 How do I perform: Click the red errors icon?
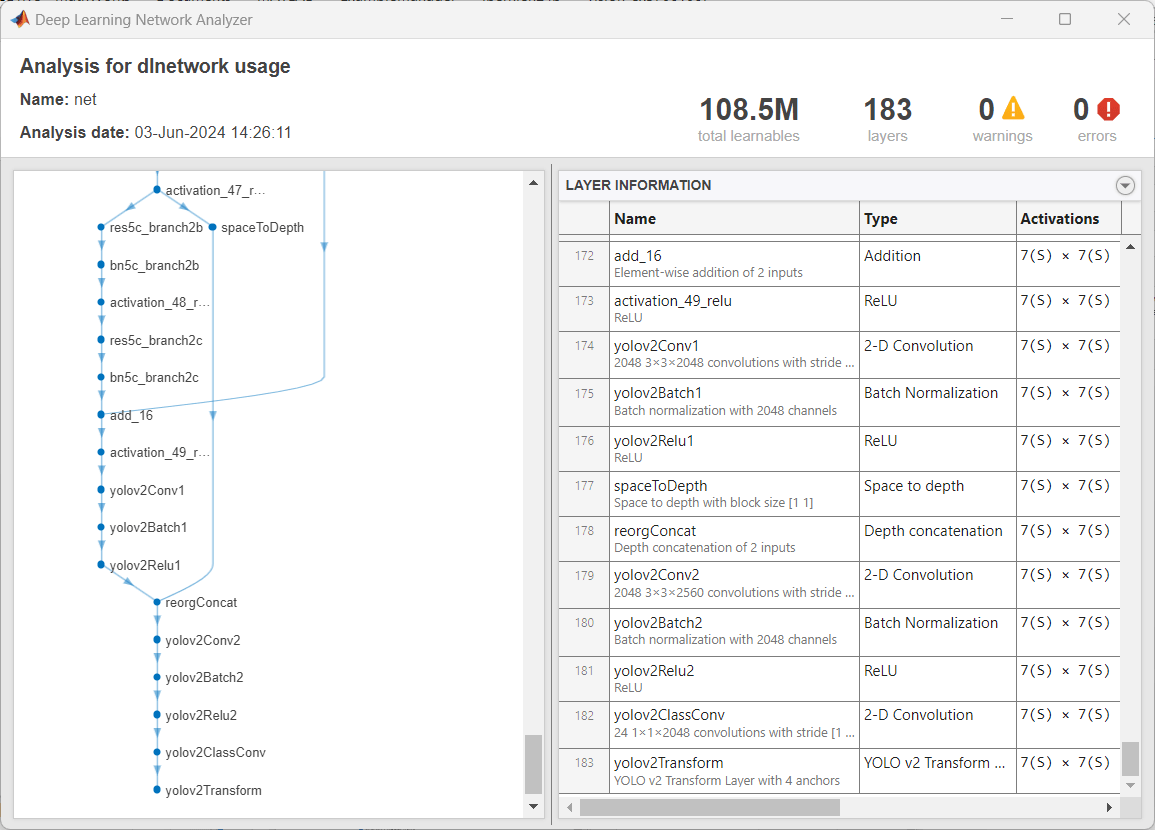coord(1109,109)
